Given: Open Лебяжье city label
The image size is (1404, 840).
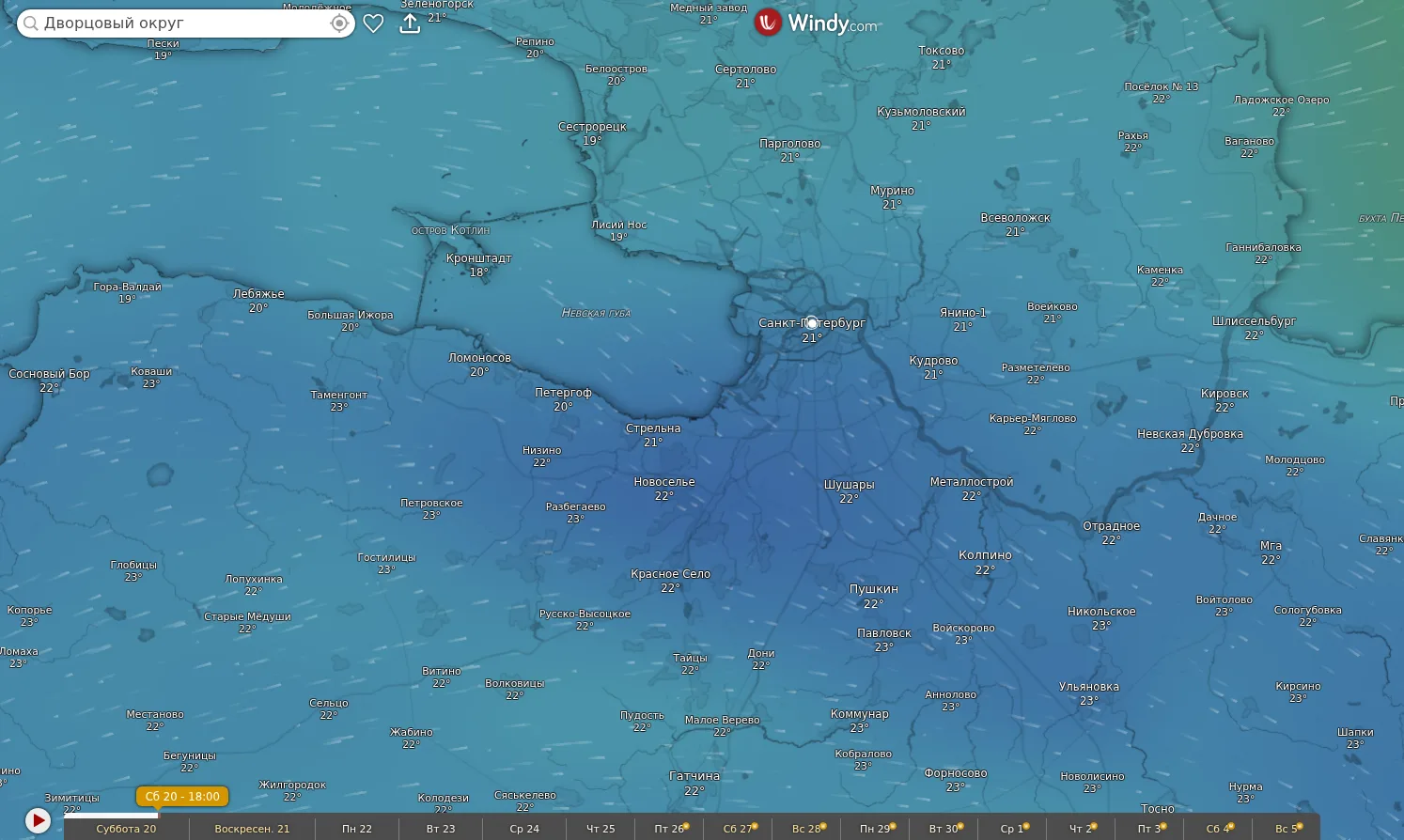Looking at the screenshot, I should tap(258, 294).
